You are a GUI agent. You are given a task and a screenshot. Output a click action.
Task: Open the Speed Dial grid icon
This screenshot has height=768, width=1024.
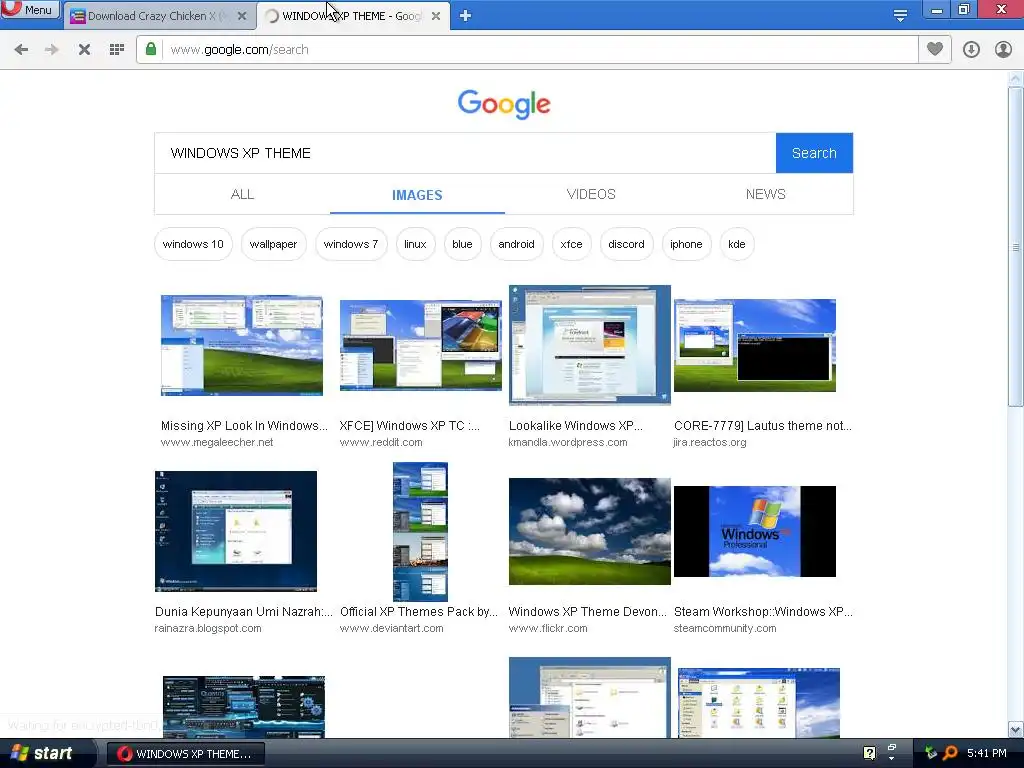pyautogui.click(x=117, y=50)
